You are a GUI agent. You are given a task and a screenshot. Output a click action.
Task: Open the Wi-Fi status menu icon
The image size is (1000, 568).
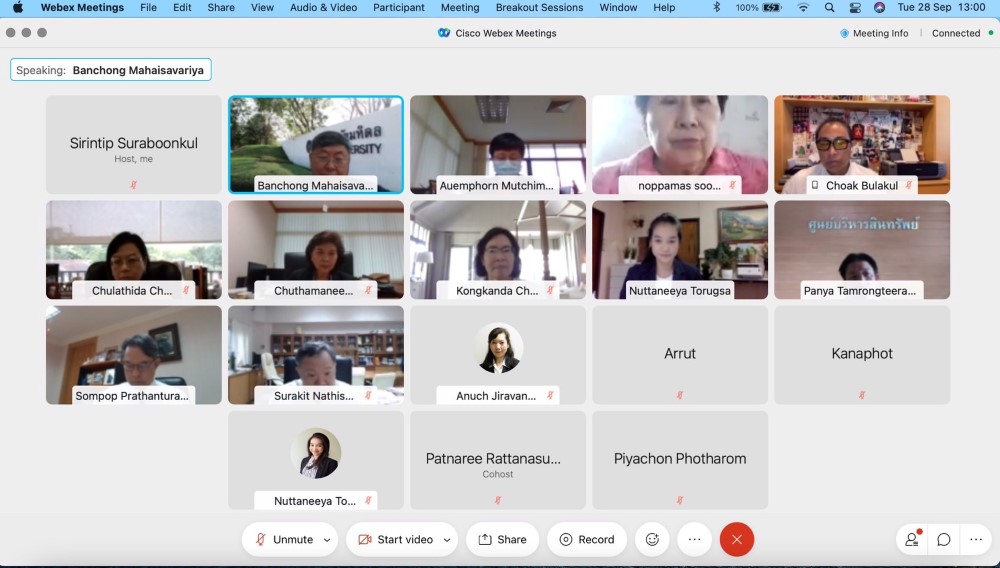(803, 7)
